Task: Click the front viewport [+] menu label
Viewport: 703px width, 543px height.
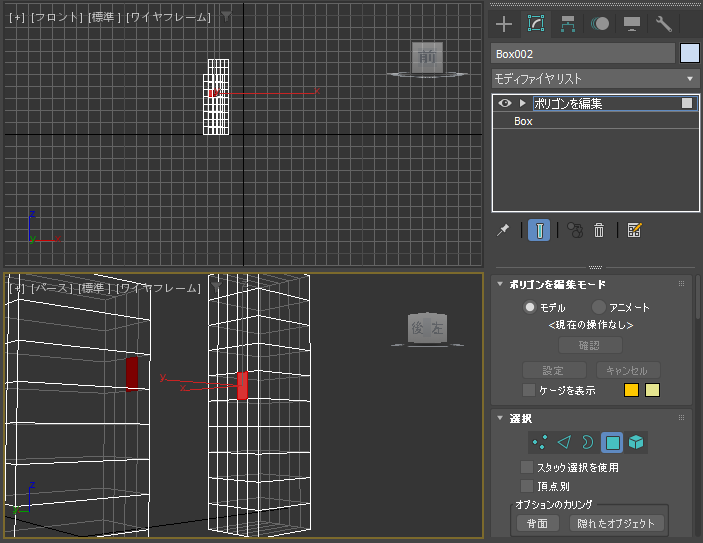Action: (17, 17)
